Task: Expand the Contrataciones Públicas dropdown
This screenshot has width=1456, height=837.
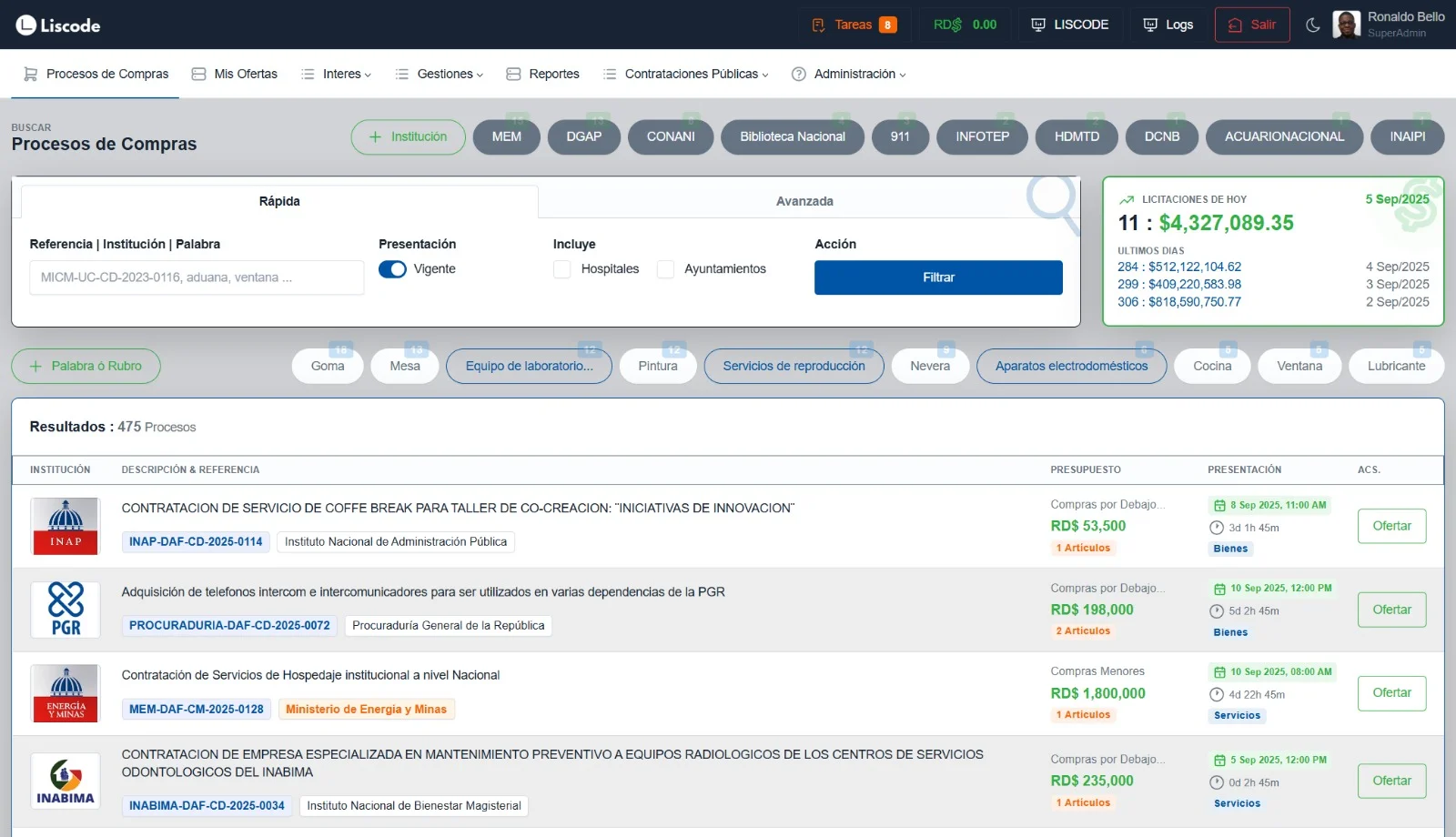Action: point(686,74)
